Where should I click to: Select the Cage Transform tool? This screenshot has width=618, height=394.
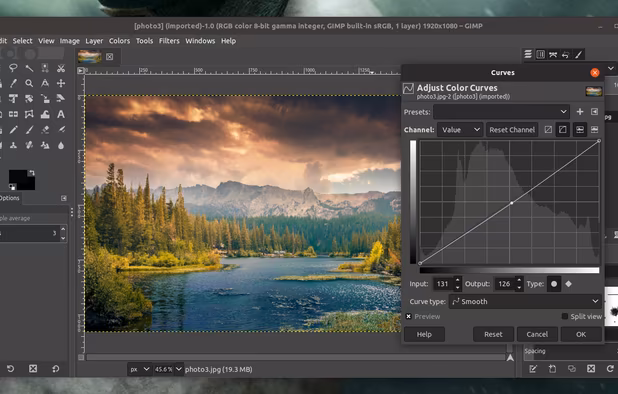[29, 114]
